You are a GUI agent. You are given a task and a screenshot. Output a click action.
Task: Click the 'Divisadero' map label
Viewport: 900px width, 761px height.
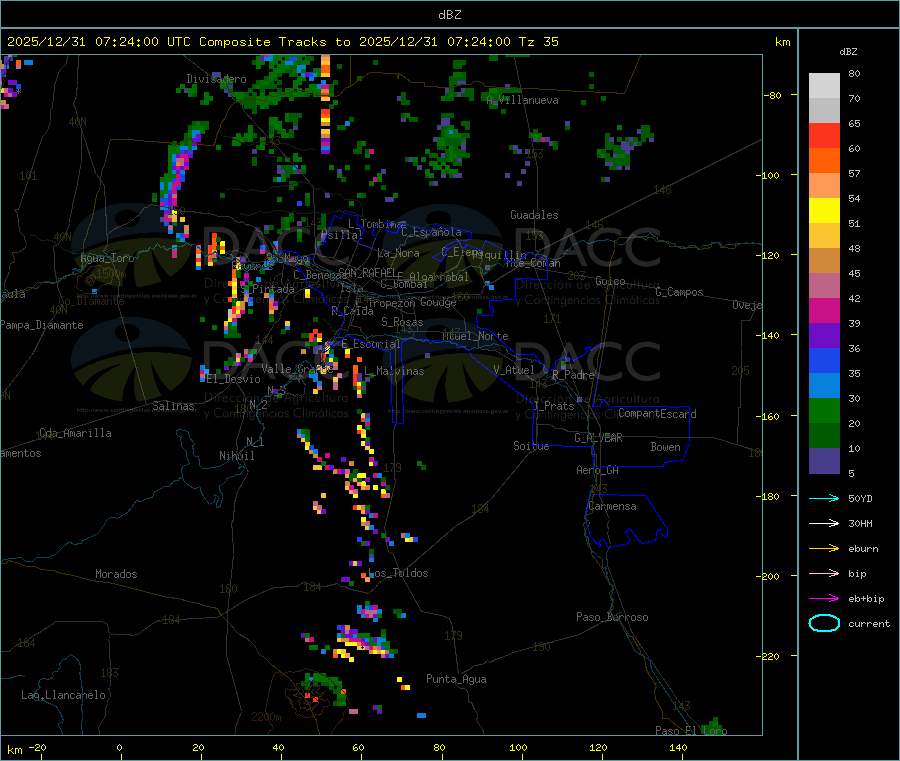point(216,79)
